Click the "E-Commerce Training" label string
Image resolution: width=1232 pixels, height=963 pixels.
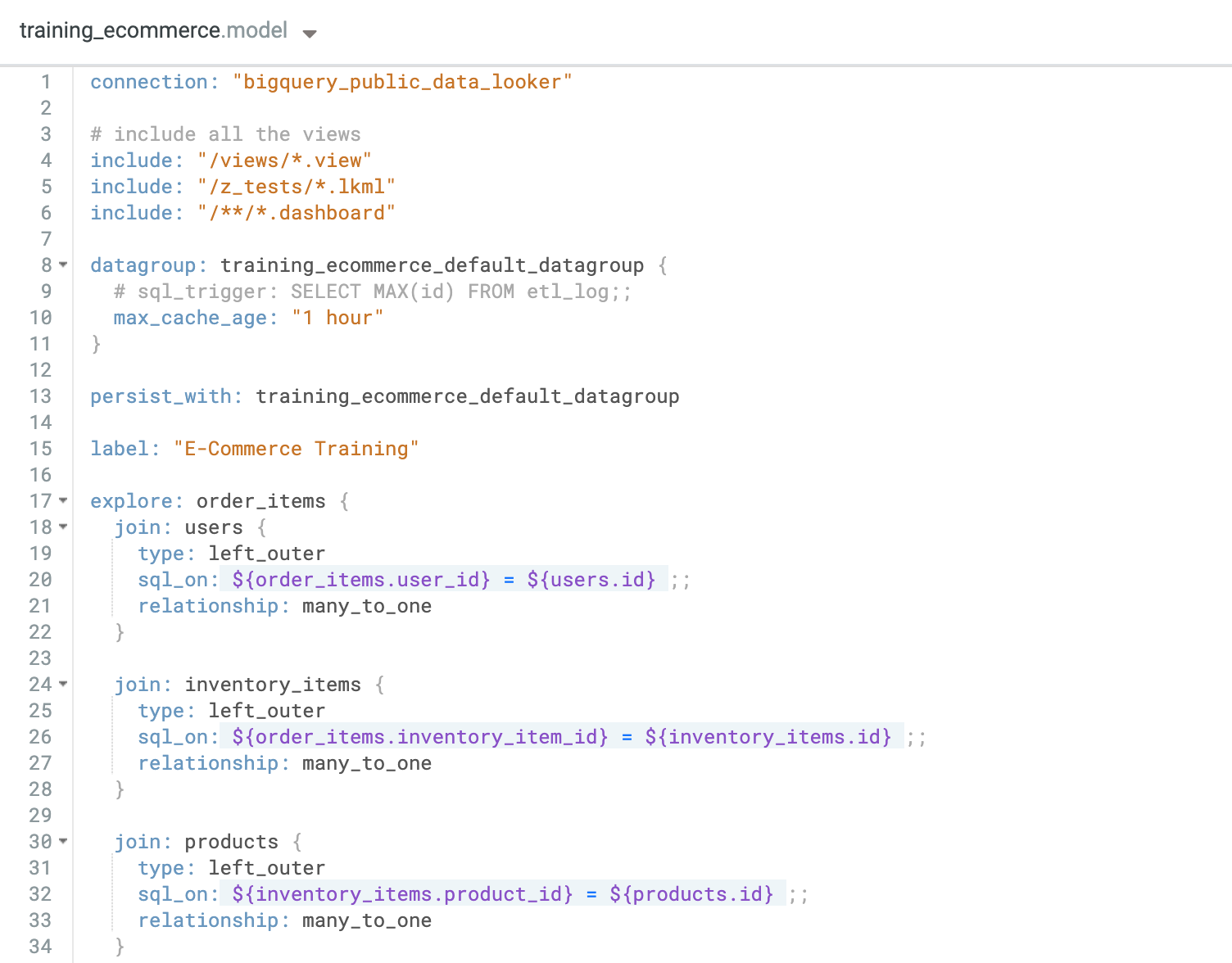(296, 449)
